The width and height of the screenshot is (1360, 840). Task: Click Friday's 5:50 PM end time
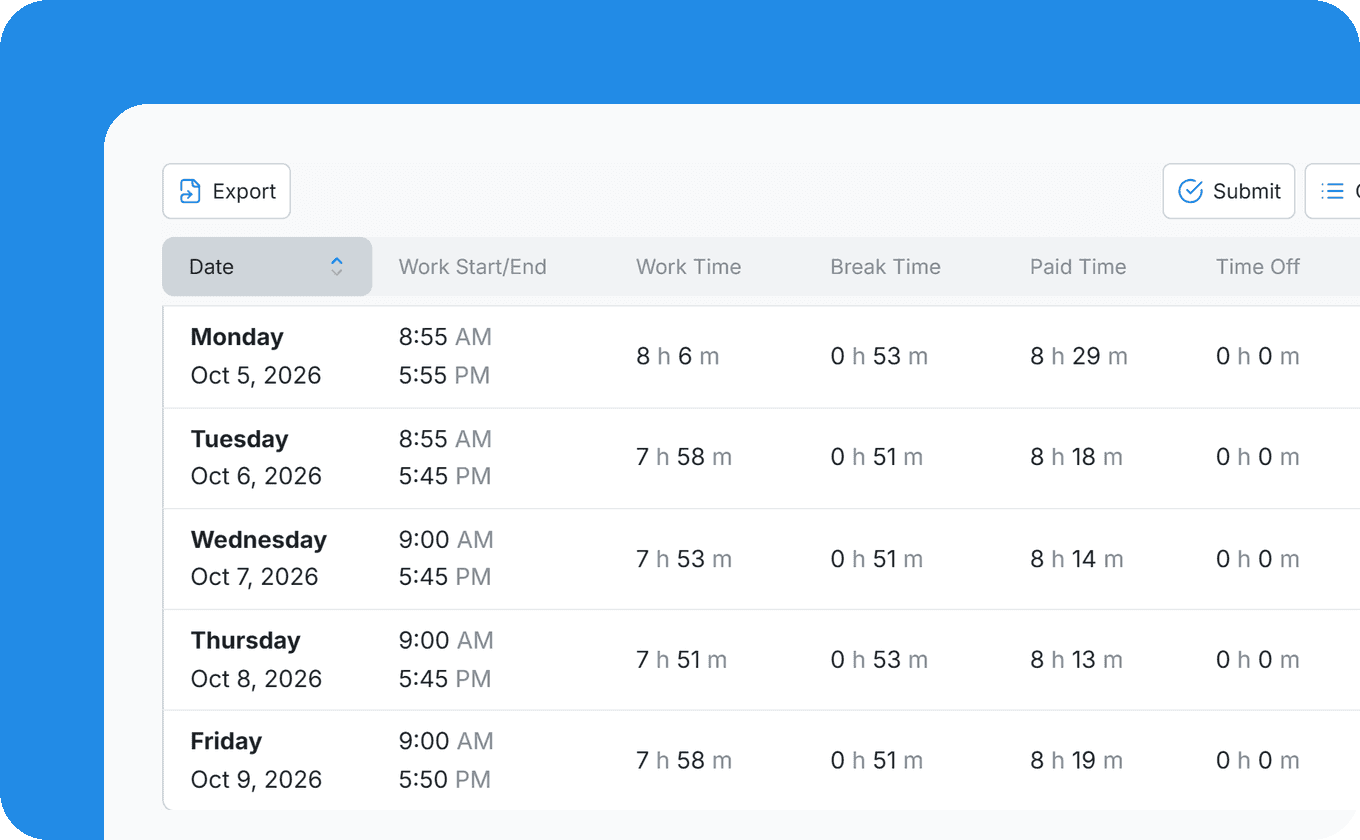445,780
